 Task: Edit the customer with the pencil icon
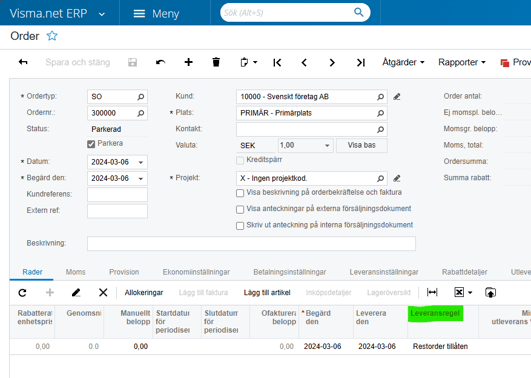point(397,97)
